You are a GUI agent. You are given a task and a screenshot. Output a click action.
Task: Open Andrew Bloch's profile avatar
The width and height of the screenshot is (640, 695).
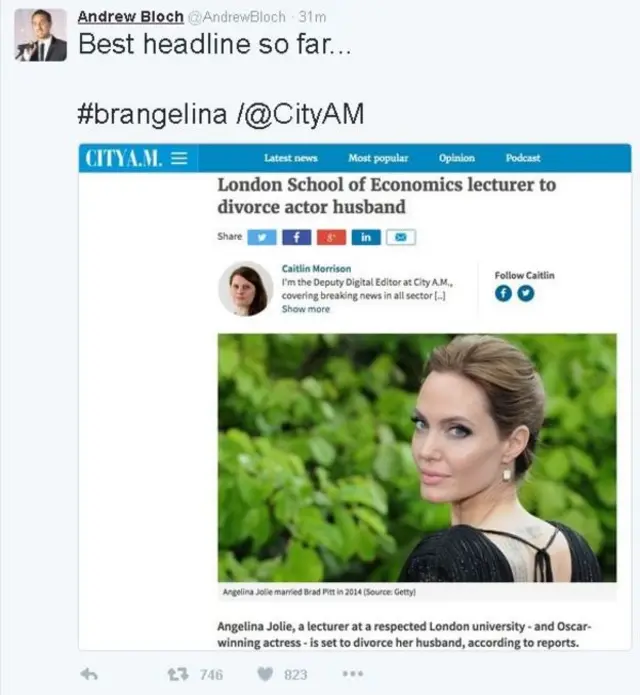[x=40, y=35]
